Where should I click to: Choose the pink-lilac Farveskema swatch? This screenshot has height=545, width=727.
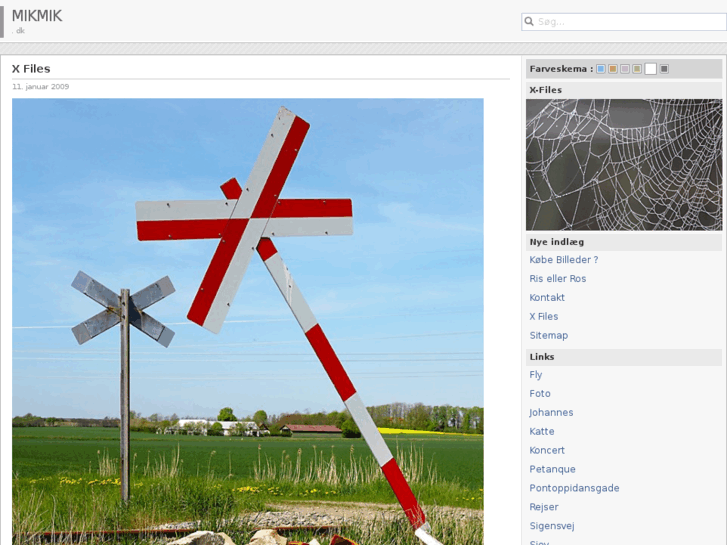(x=625, y=69)
